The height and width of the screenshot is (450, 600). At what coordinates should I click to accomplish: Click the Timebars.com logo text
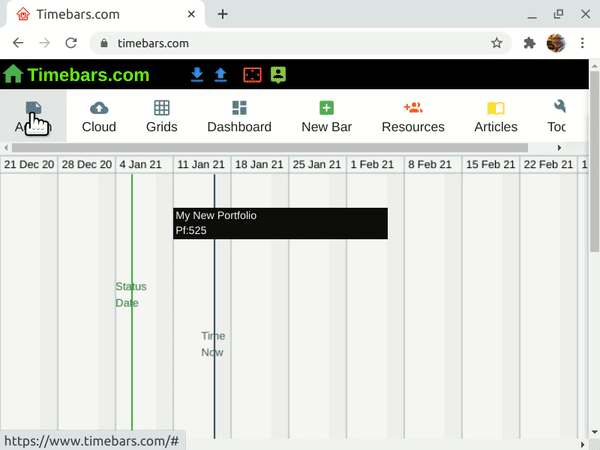pyautogui.click(x=89, y=75)
